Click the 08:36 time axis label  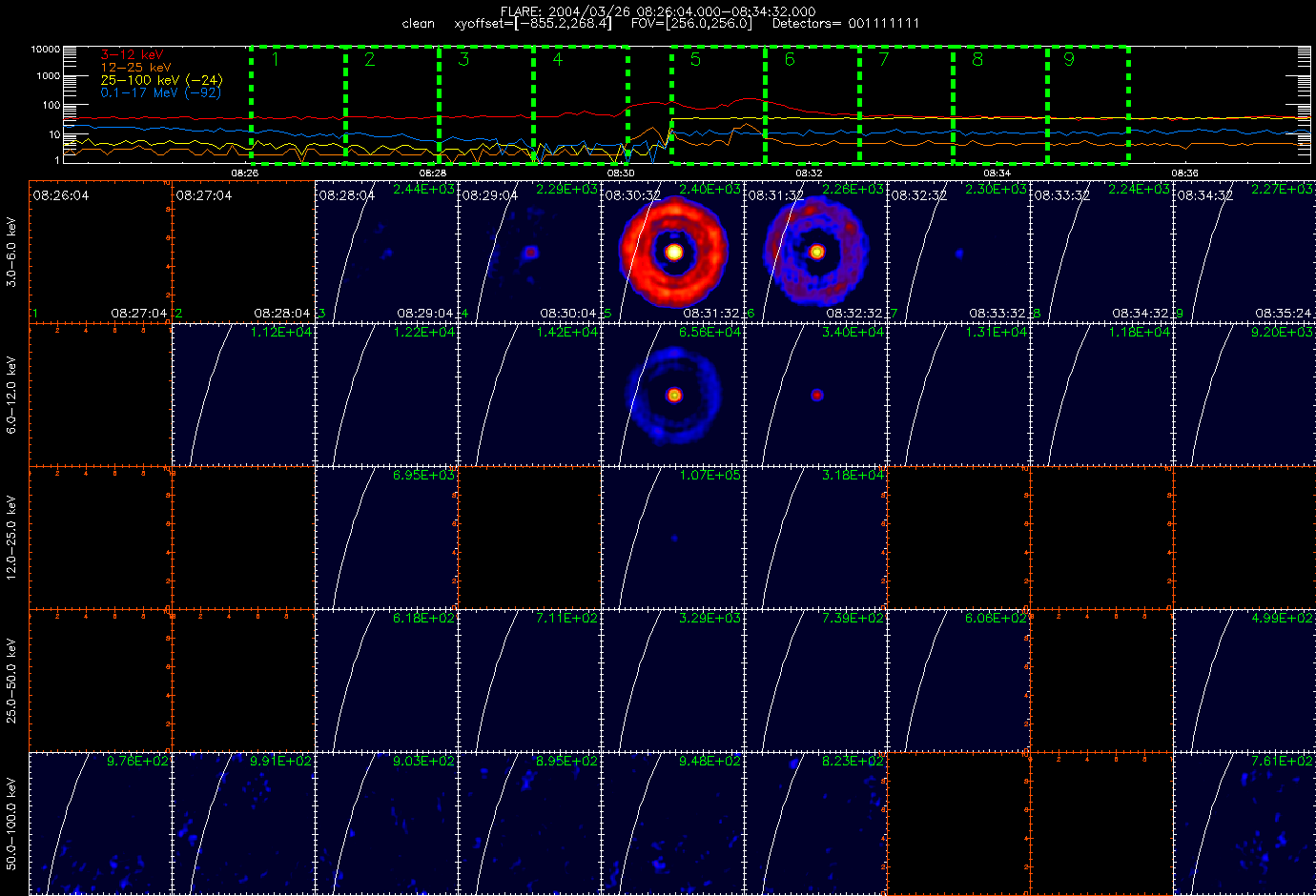tap(1184, 173)
